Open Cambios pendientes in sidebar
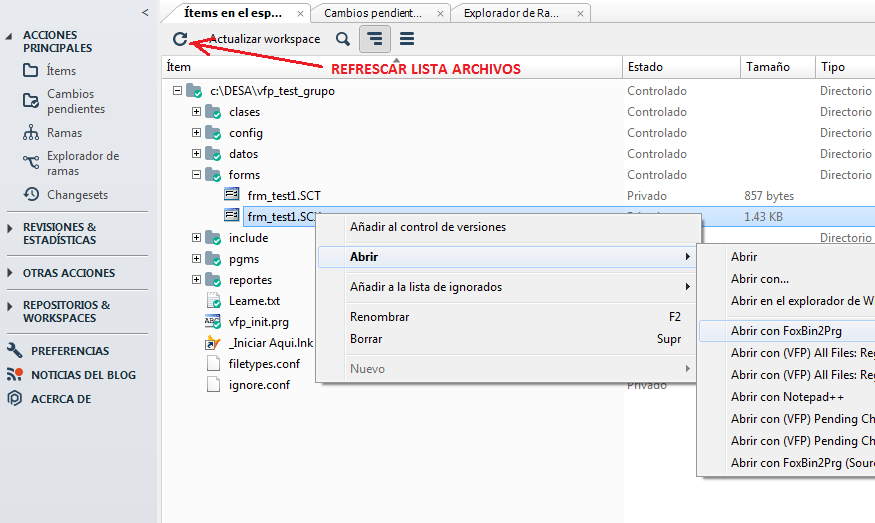The height and width of the screenshot is (523, 875). (76, 101)
